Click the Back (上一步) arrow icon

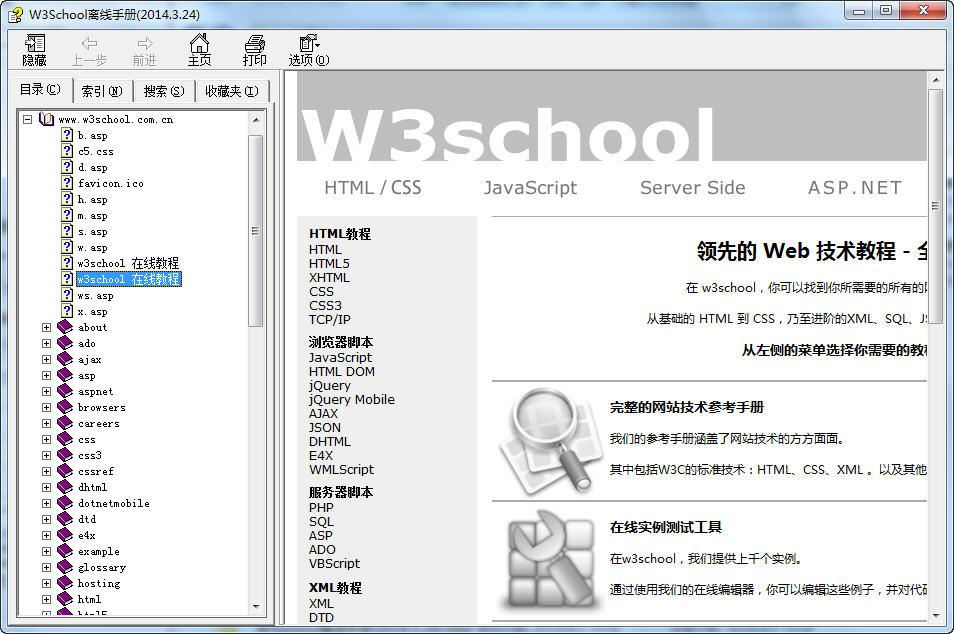point(89,43)
